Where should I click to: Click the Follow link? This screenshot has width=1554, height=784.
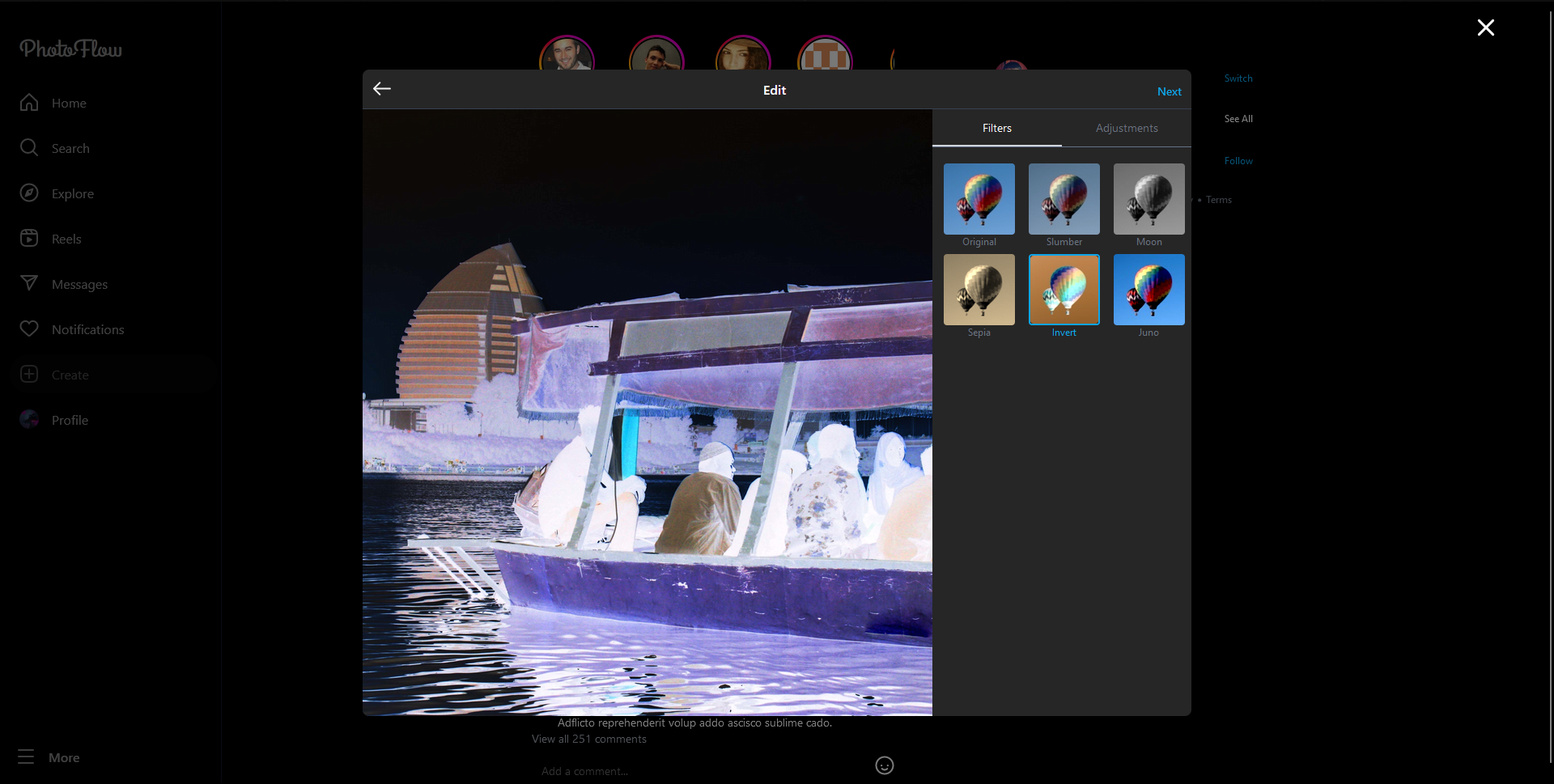coord(1238,161)
